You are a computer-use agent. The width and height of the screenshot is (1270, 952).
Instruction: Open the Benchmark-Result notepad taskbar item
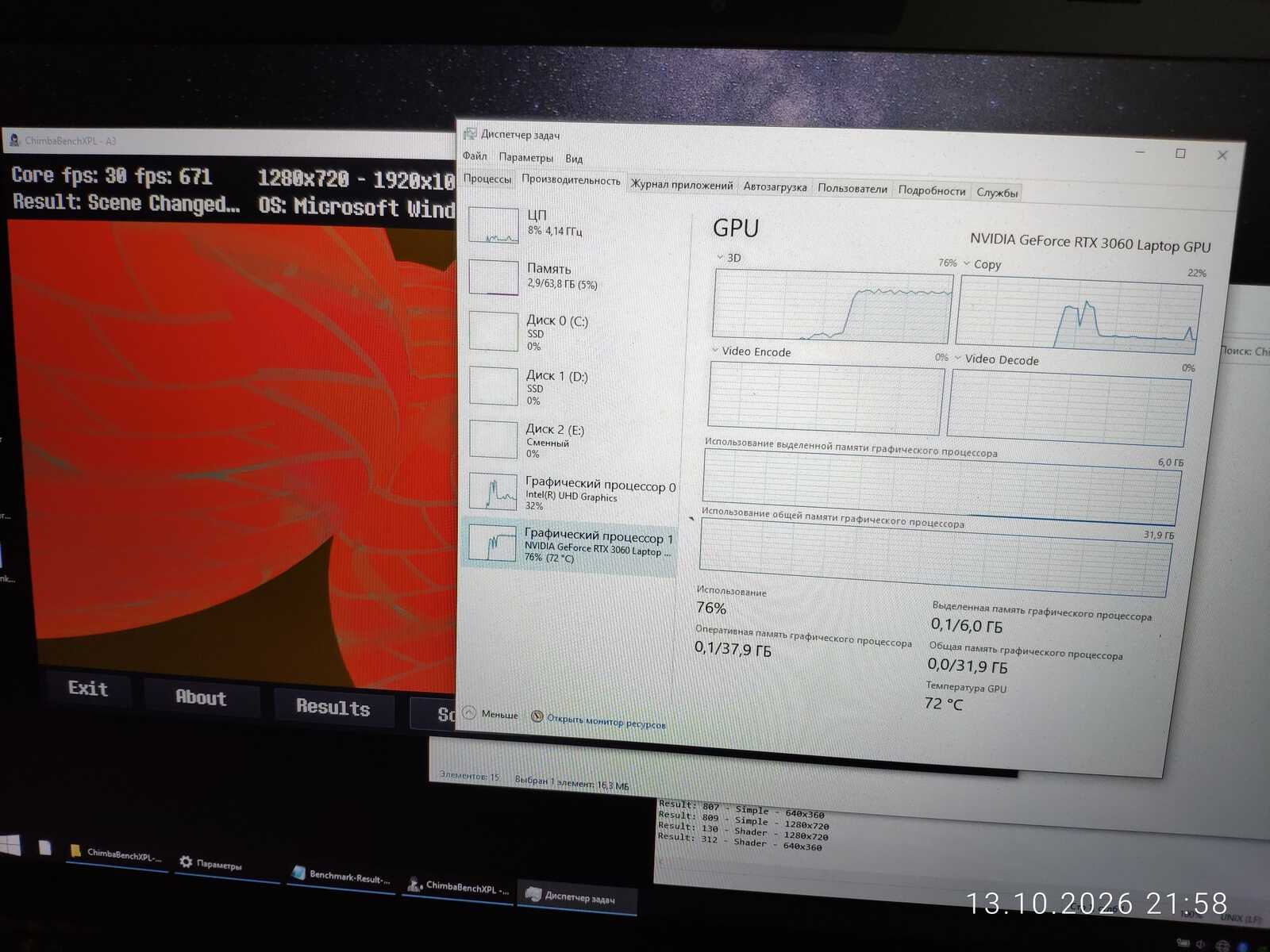coord(341,876)
